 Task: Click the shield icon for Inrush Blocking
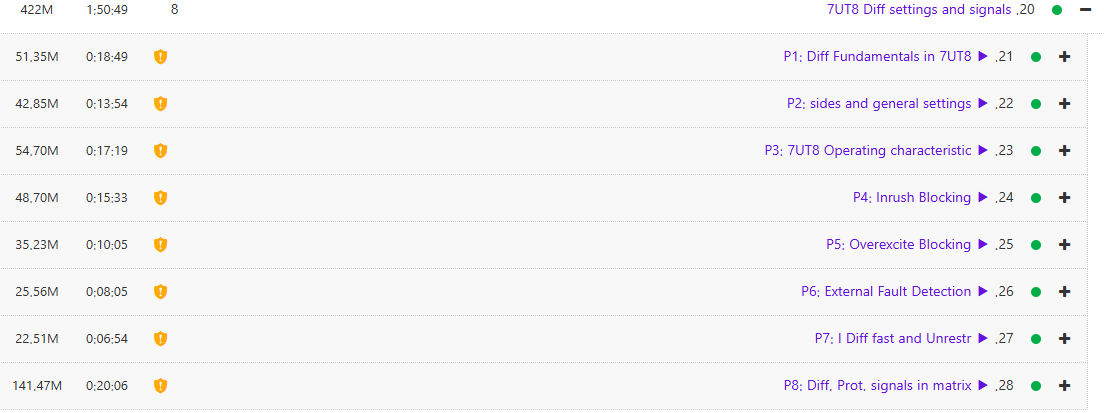160,198
